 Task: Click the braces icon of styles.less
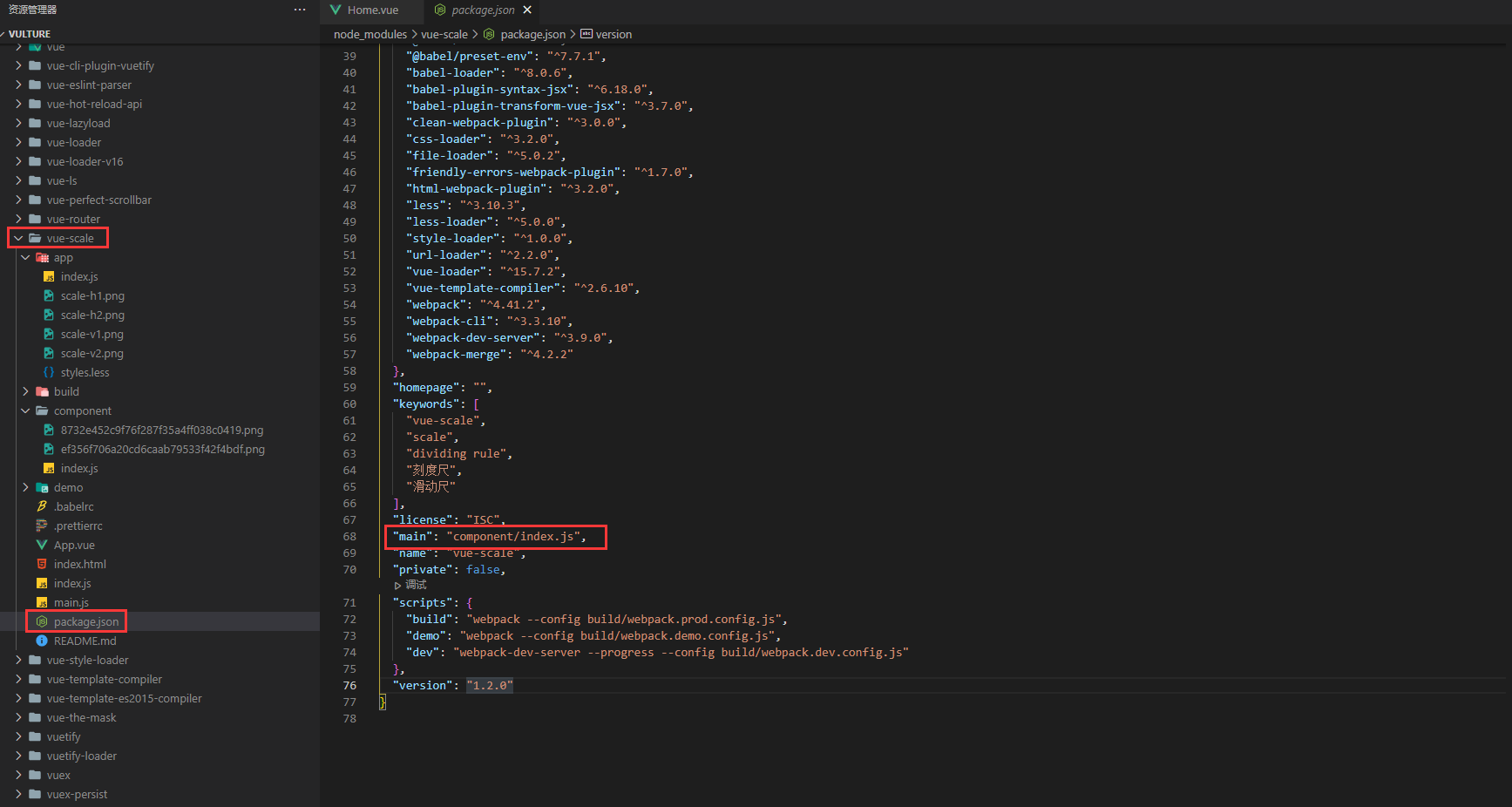49,372
